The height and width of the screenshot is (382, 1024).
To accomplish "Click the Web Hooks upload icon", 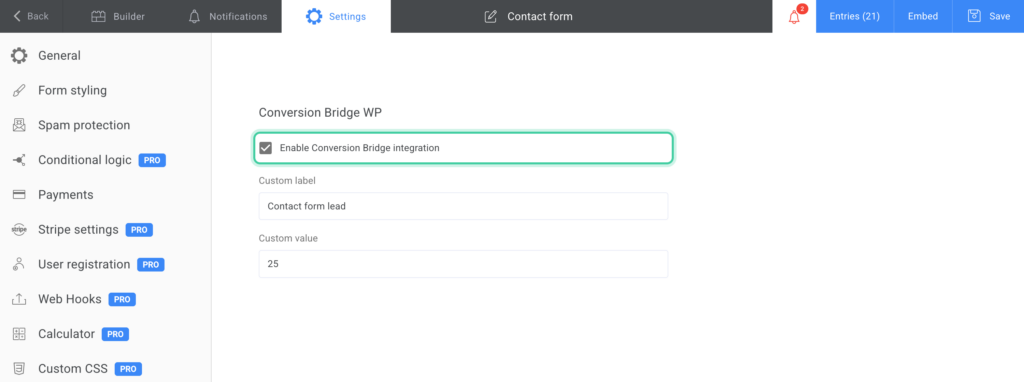I will (x=19, y=299).
